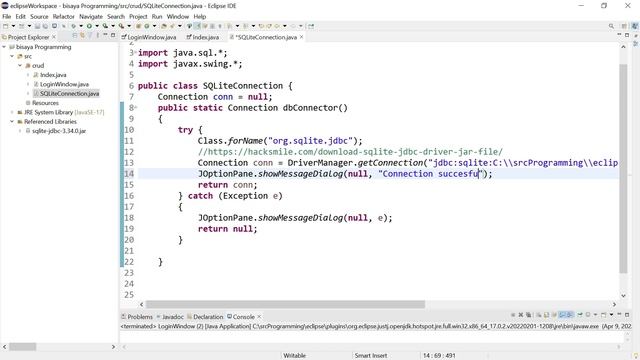Open the Run button dropdown arrow

click(97, 26)
